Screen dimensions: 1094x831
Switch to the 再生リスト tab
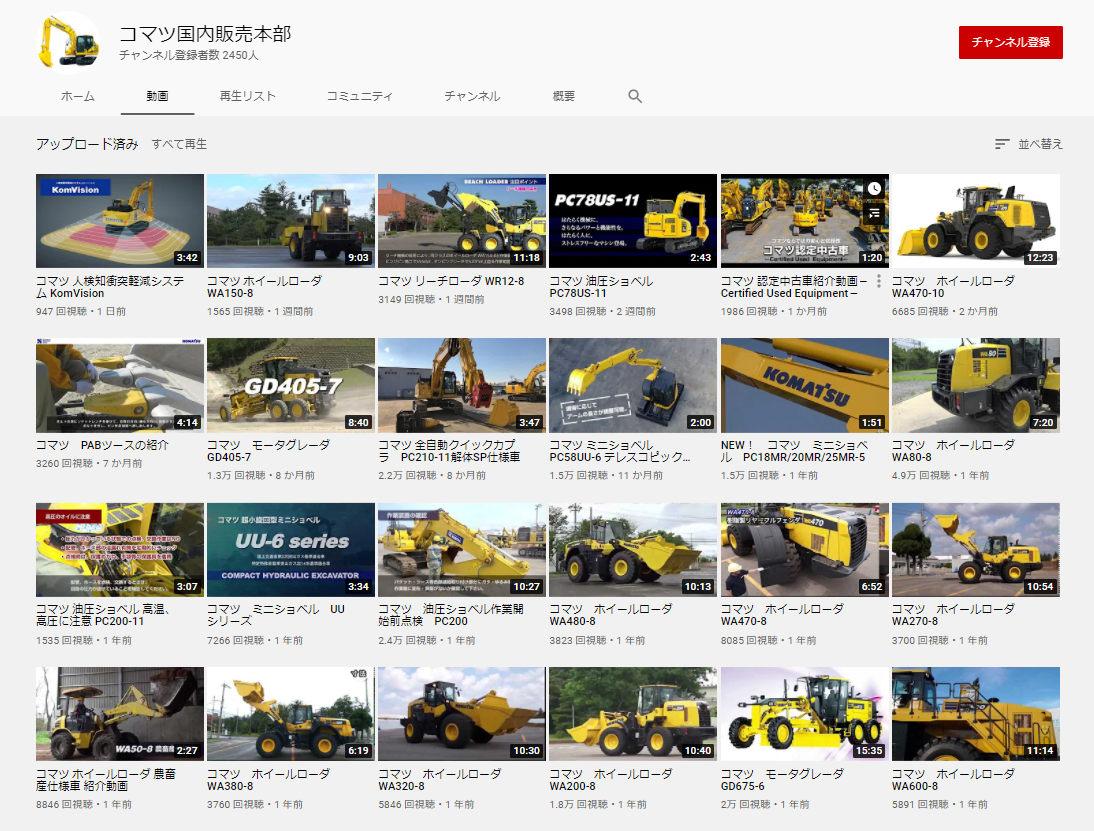(248, 96)
